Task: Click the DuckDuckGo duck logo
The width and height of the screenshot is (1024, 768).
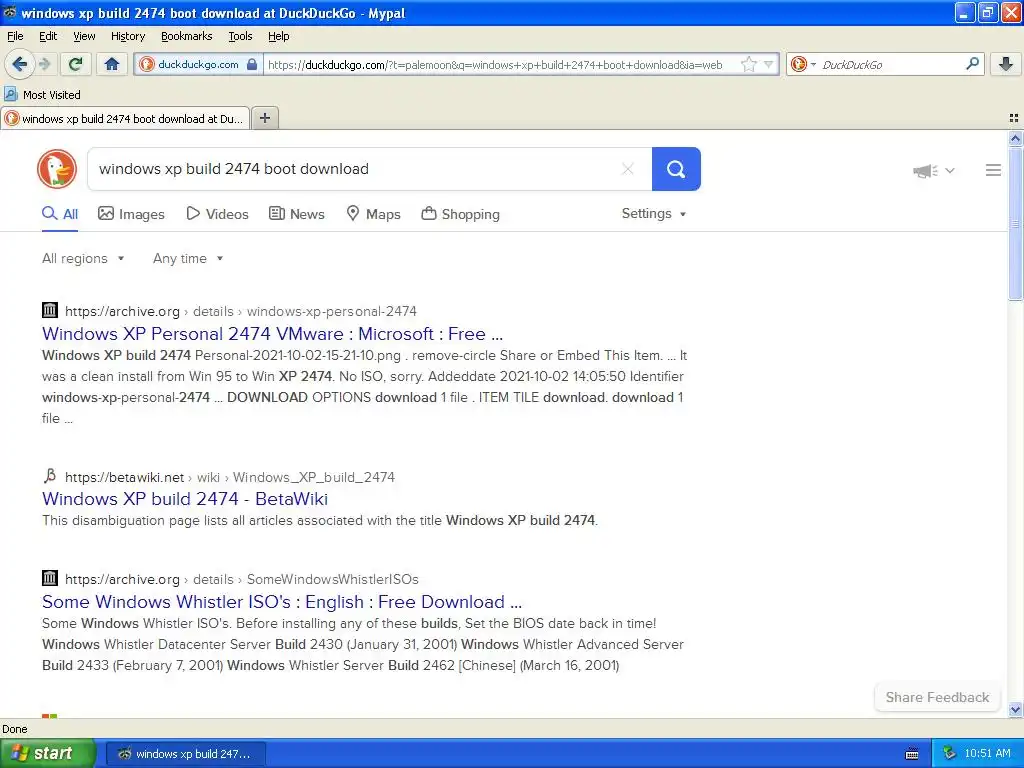Action: coord(57,169)
